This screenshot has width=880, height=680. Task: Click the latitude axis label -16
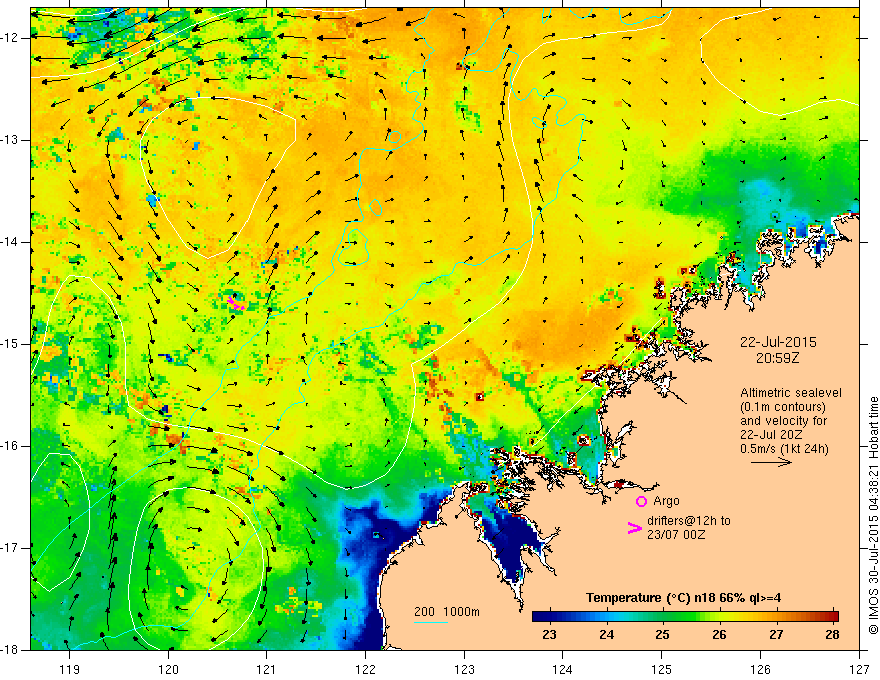(11, 446)
